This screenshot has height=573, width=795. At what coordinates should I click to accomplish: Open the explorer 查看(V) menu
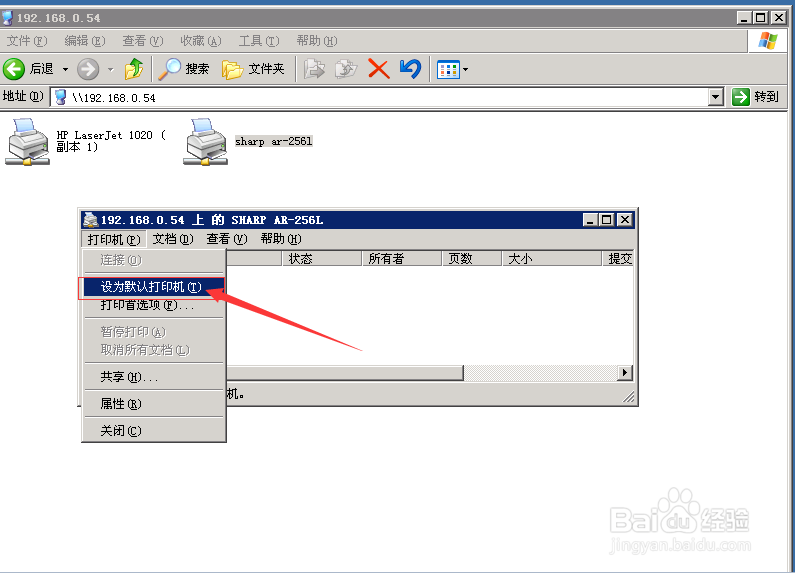click(x=143, y=41)
